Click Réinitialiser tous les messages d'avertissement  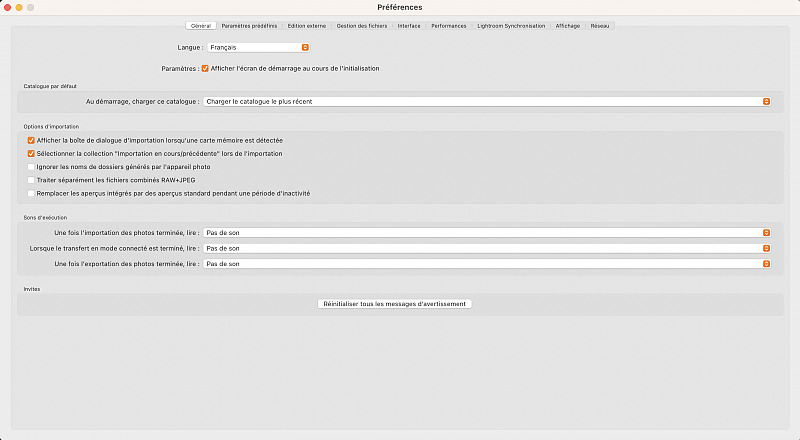393,303
